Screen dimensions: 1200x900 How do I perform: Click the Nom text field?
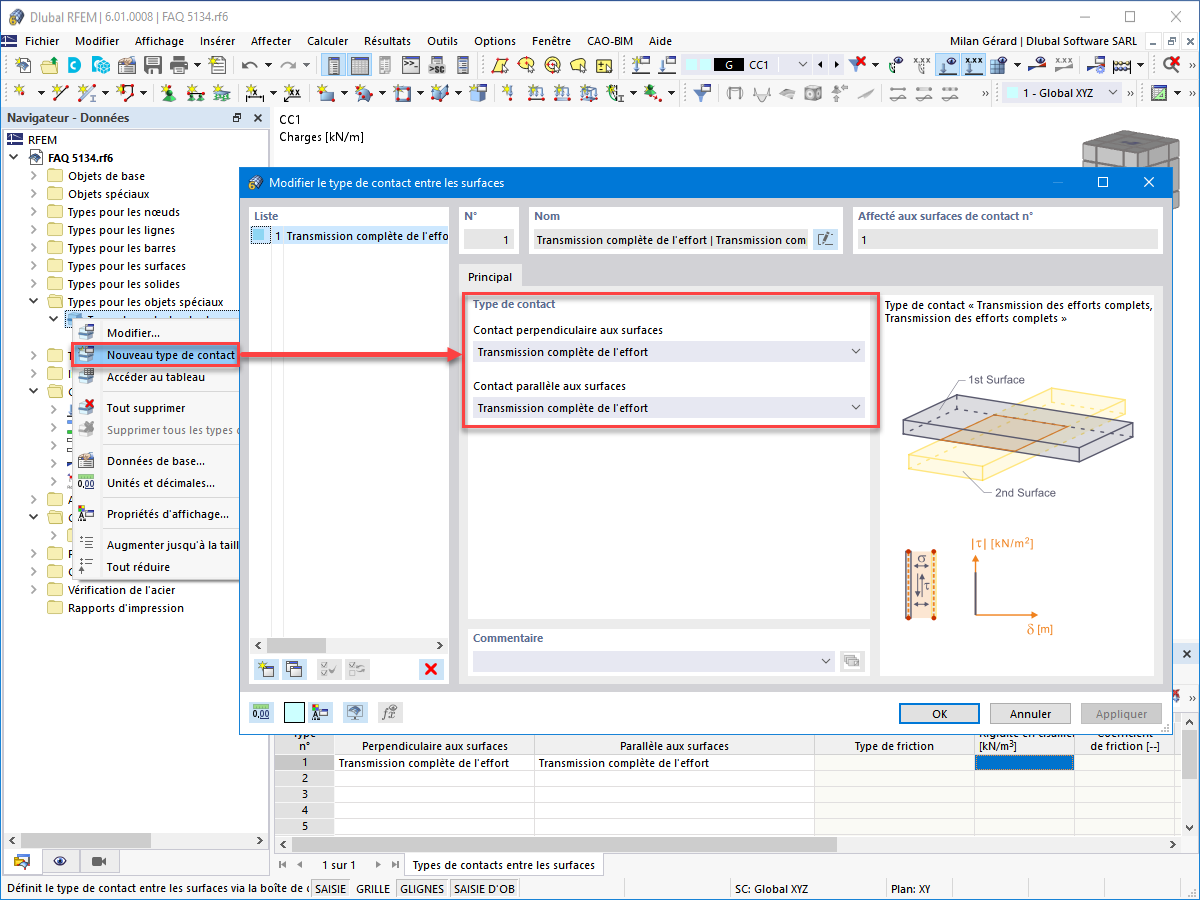[x=670, y=240]
